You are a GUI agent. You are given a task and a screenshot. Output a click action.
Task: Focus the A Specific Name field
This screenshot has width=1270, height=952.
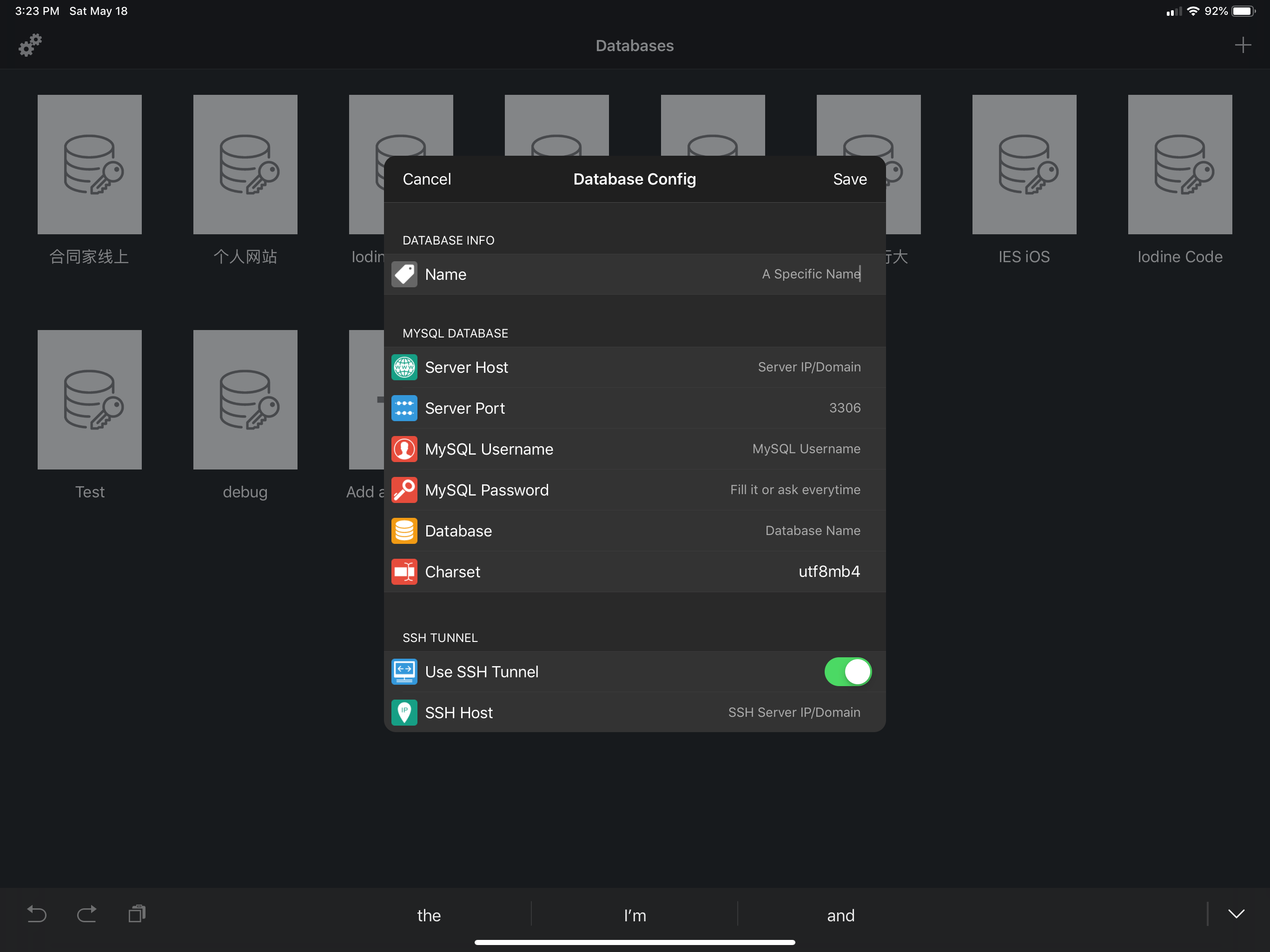(811, 274)
